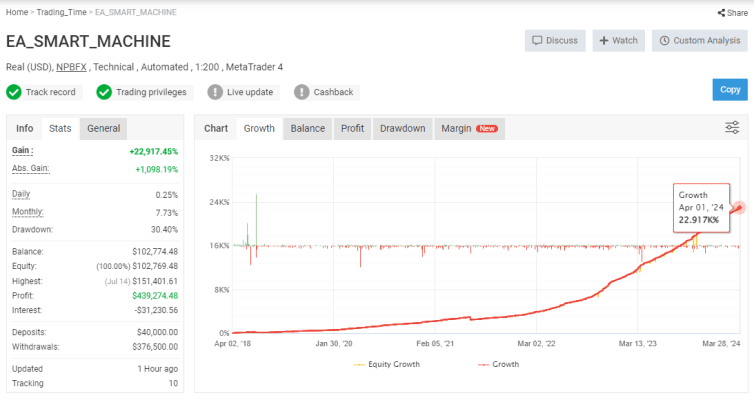Click the red growth marker on chart
Screen dimensions: 754x400
point(739,208)
